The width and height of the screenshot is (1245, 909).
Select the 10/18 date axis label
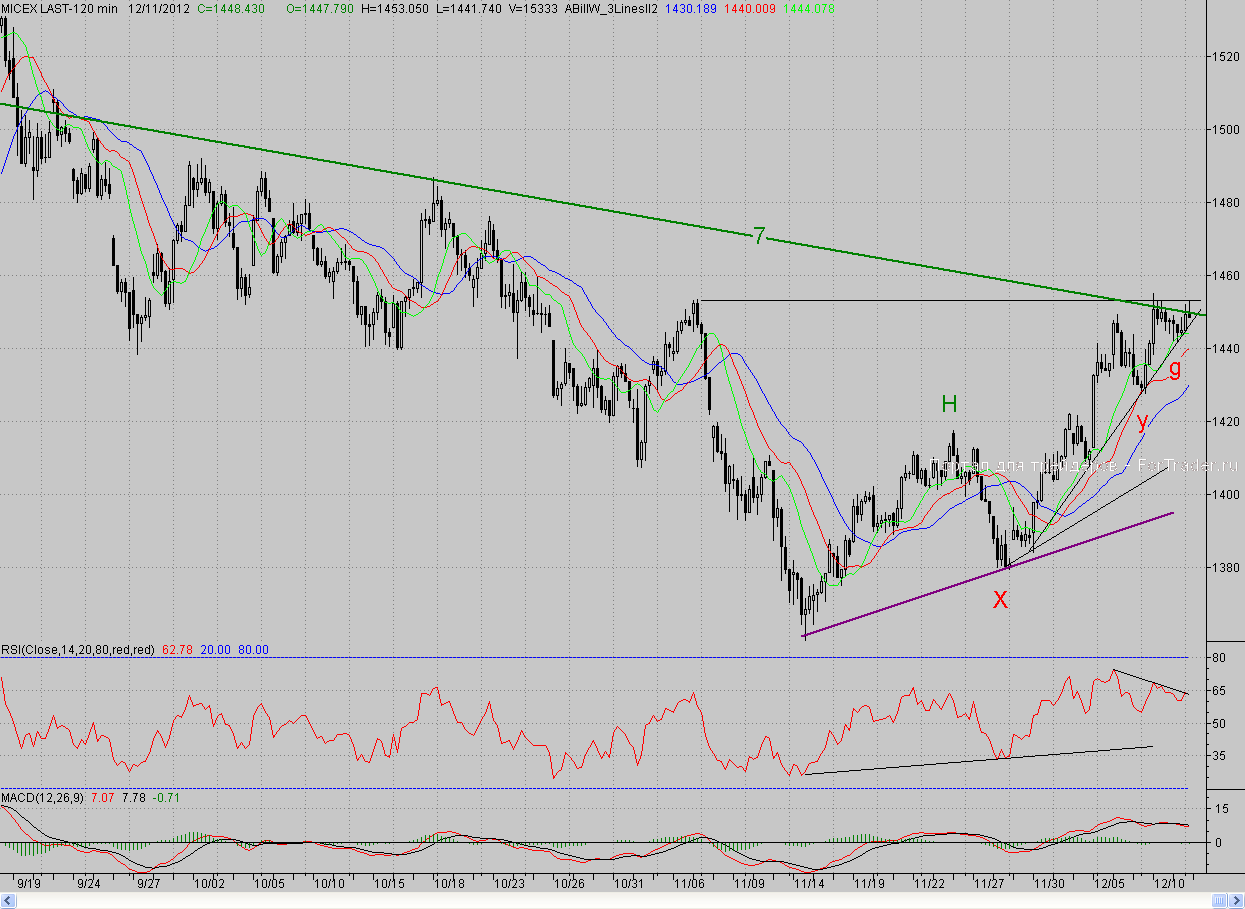pyautogui.click(x=449, y=884)
